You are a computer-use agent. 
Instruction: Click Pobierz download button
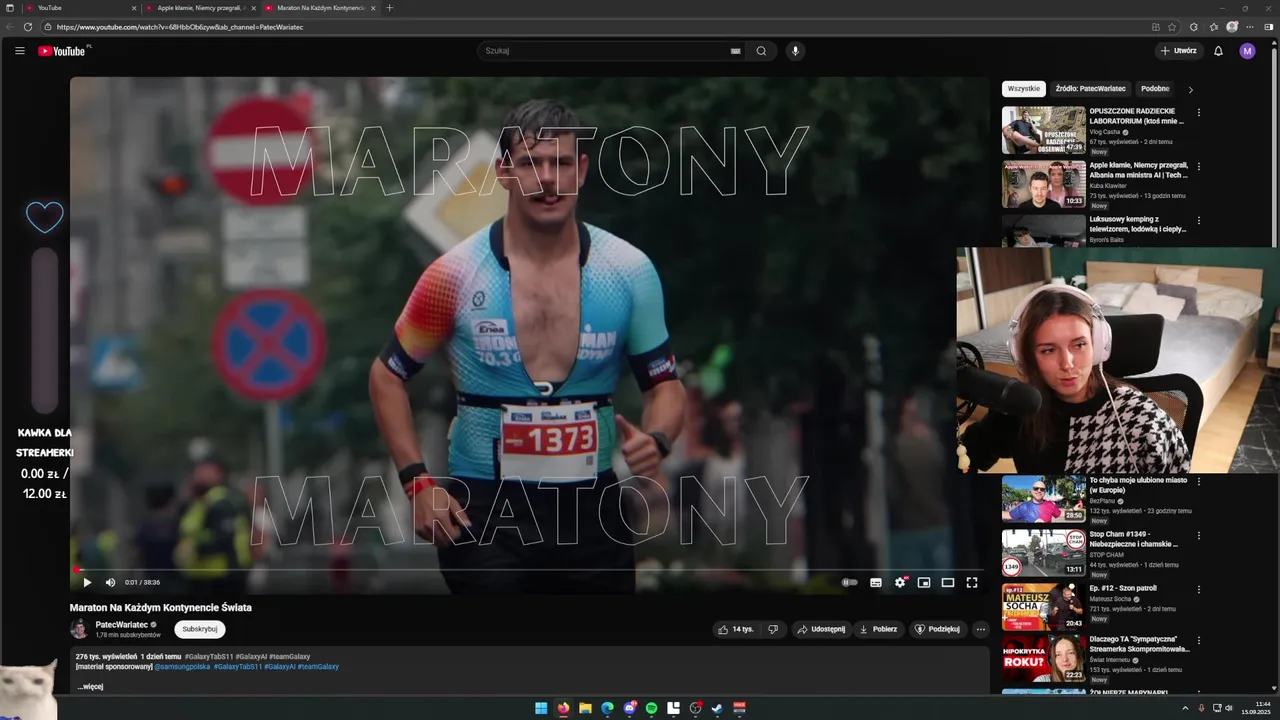click(x=879, y=629)
